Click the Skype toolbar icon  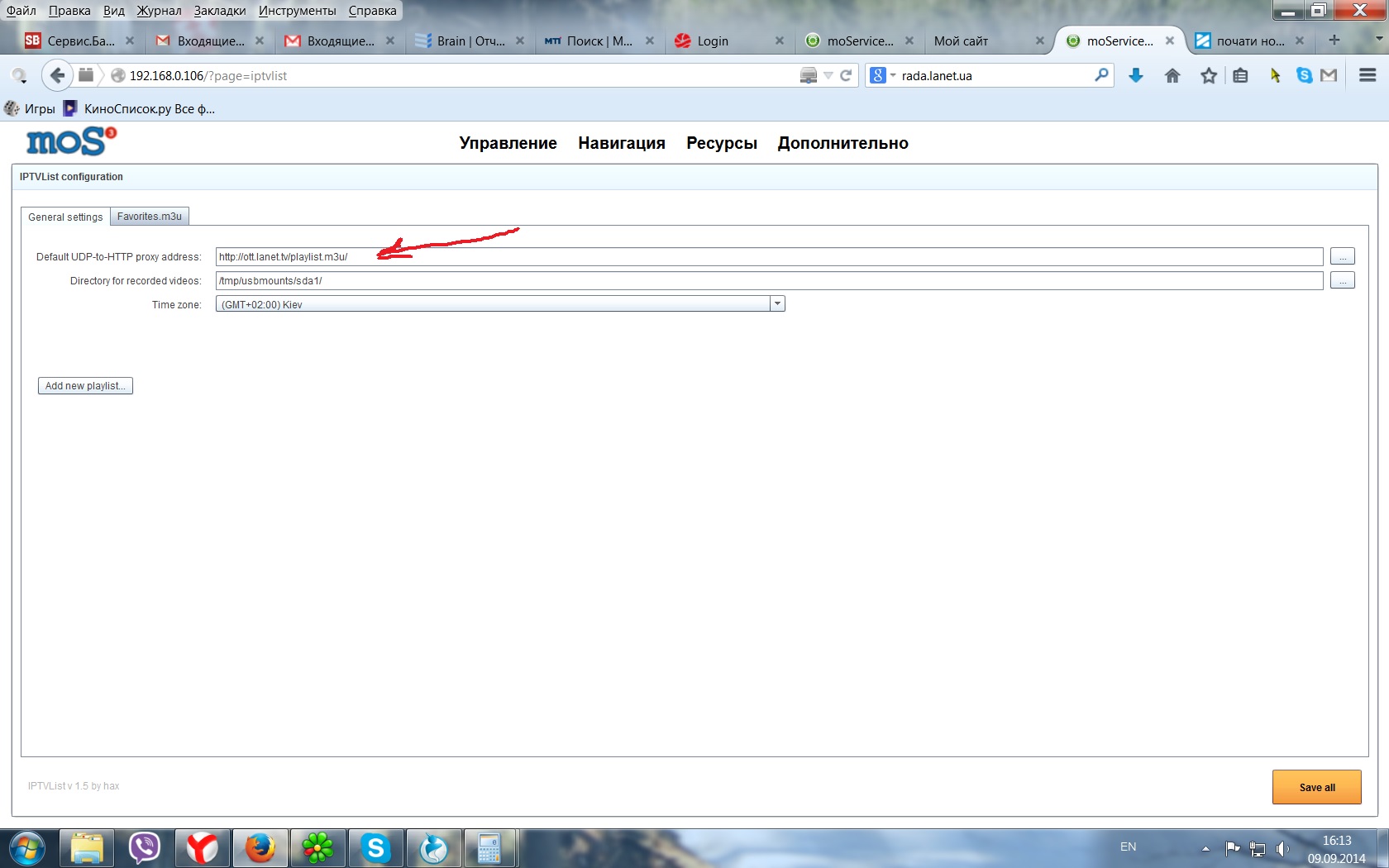(1305, 76)
